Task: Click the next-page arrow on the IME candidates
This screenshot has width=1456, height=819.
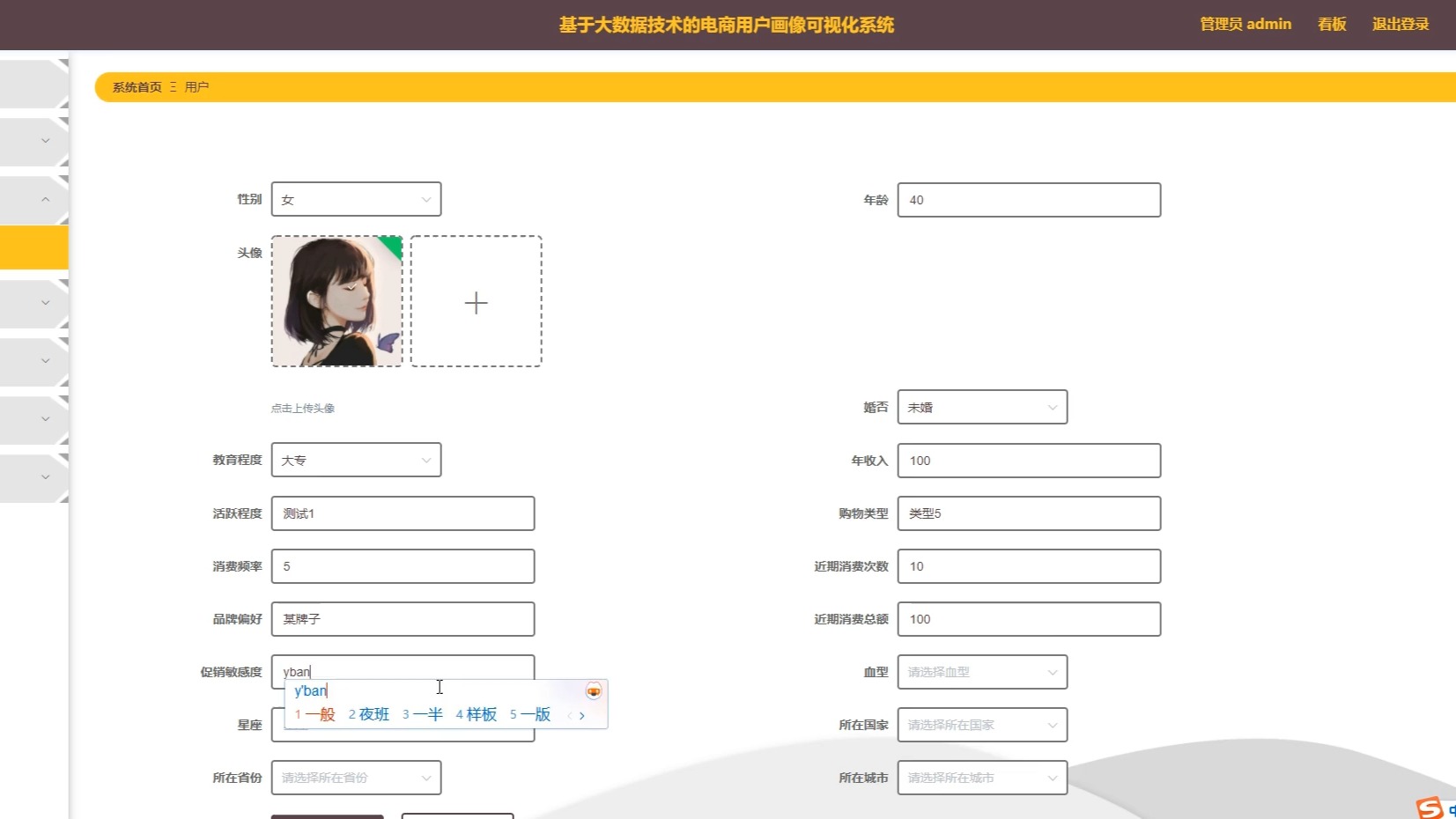Action: 582,716
